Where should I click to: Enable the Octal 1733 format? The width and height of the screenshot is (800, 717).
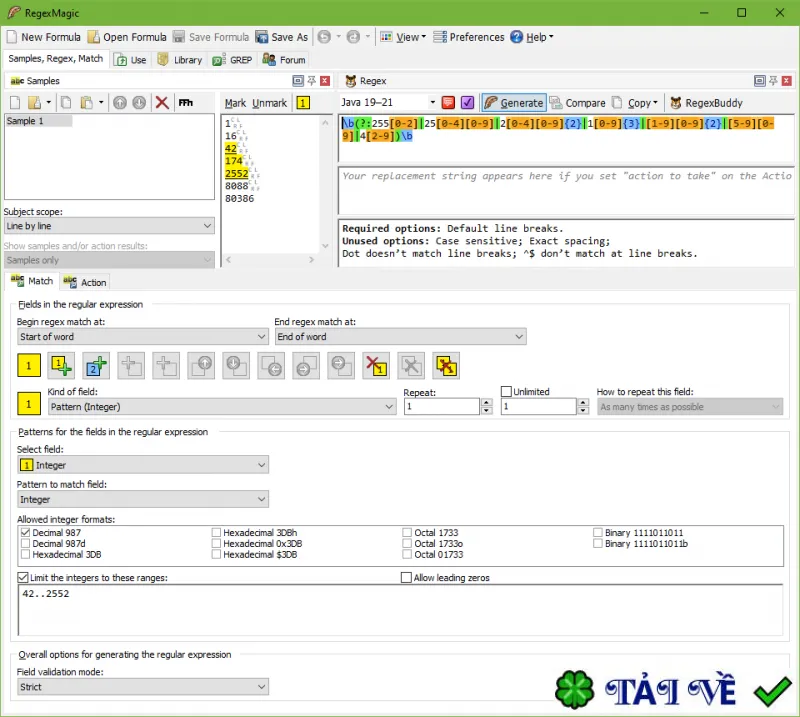coord(407,532)
